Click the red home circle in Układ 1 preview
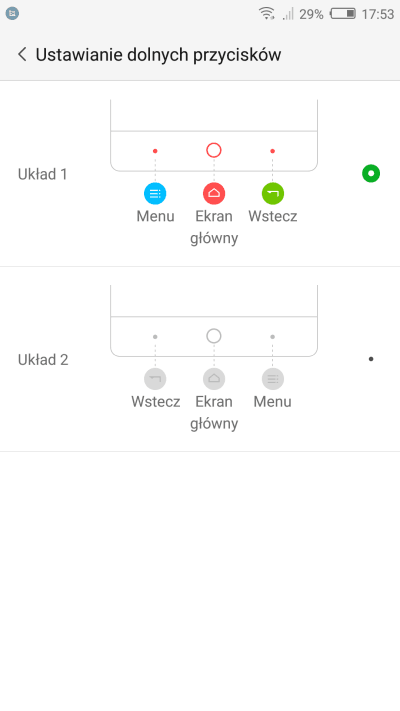 point(214,150)
